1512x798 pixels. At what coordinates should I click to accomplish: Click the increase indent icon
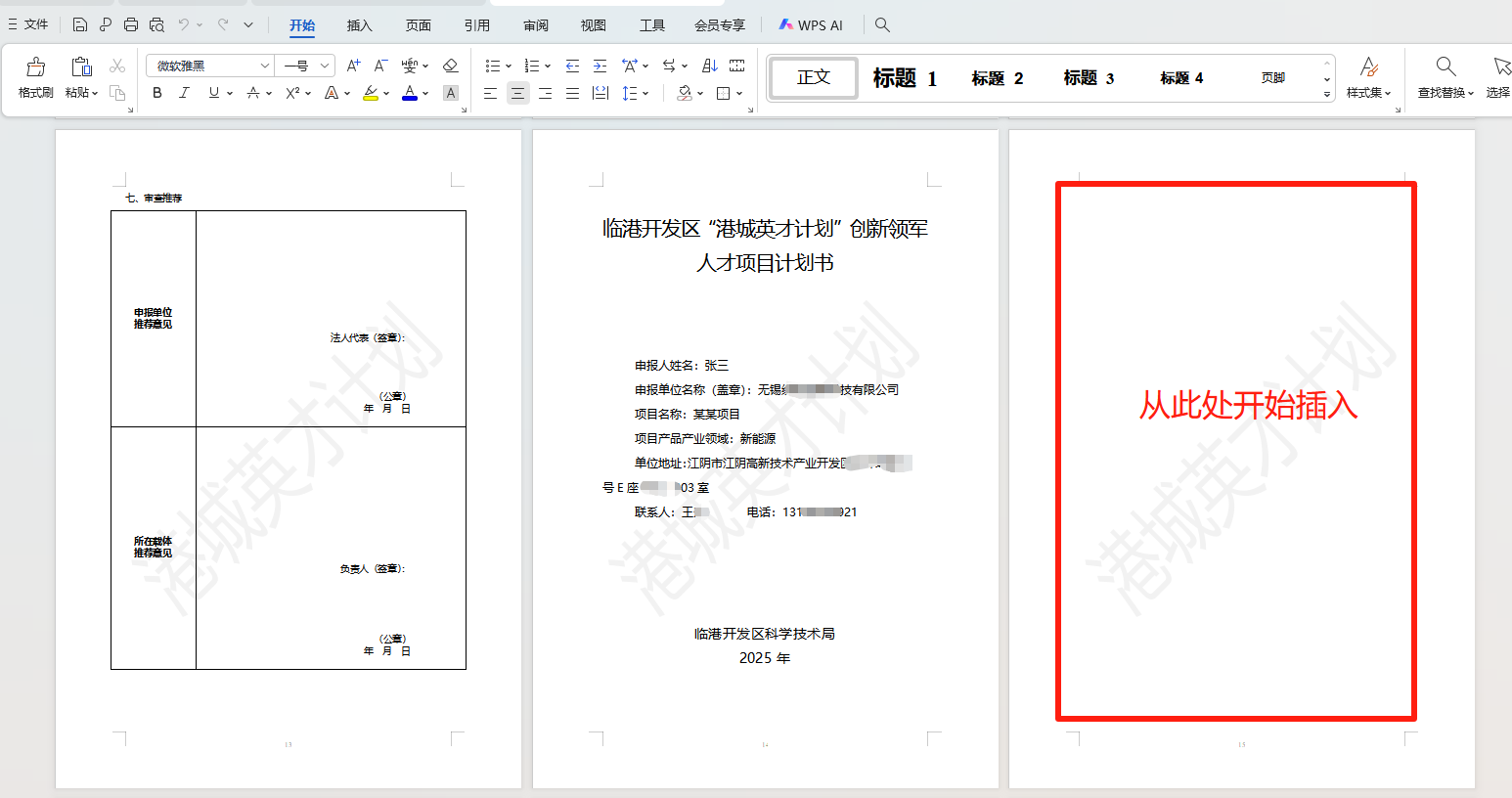click(600, 66)
